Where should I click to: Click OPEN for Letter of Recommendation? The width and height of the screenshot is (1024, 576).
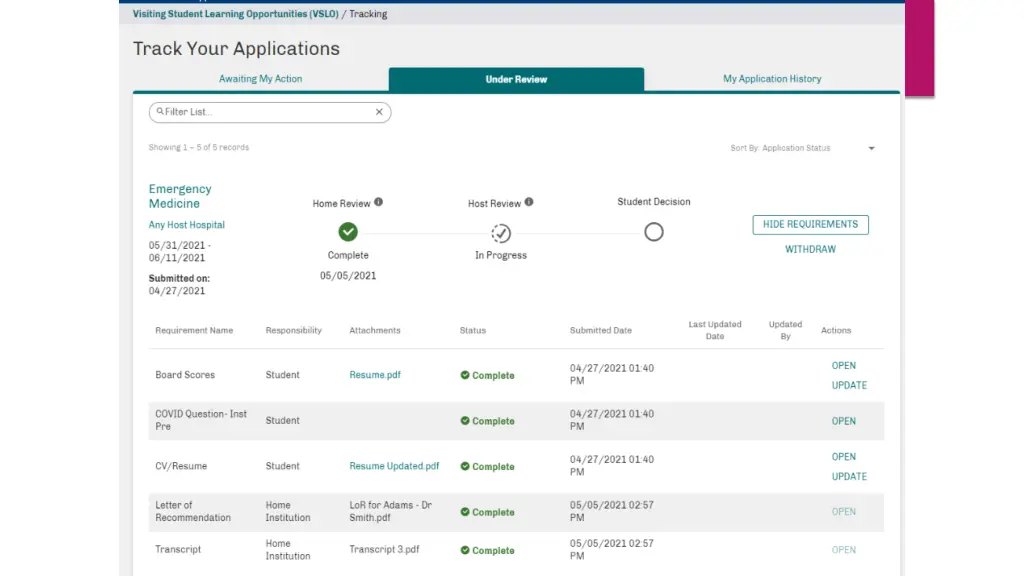coord(844,512)
